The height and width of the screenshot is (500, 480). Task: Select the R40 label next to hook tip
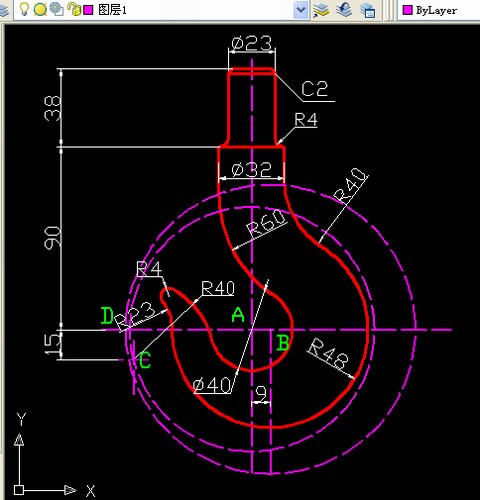click(218, 288)
